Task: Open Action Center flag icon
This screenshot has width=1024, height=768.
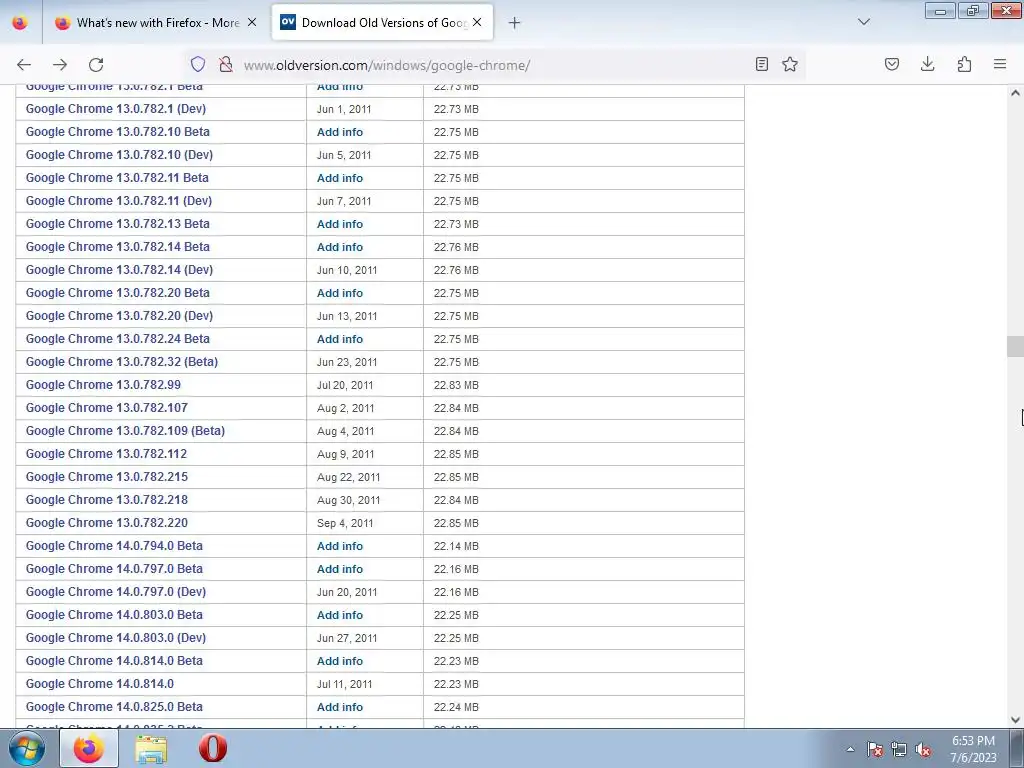Action: point(874,749)
